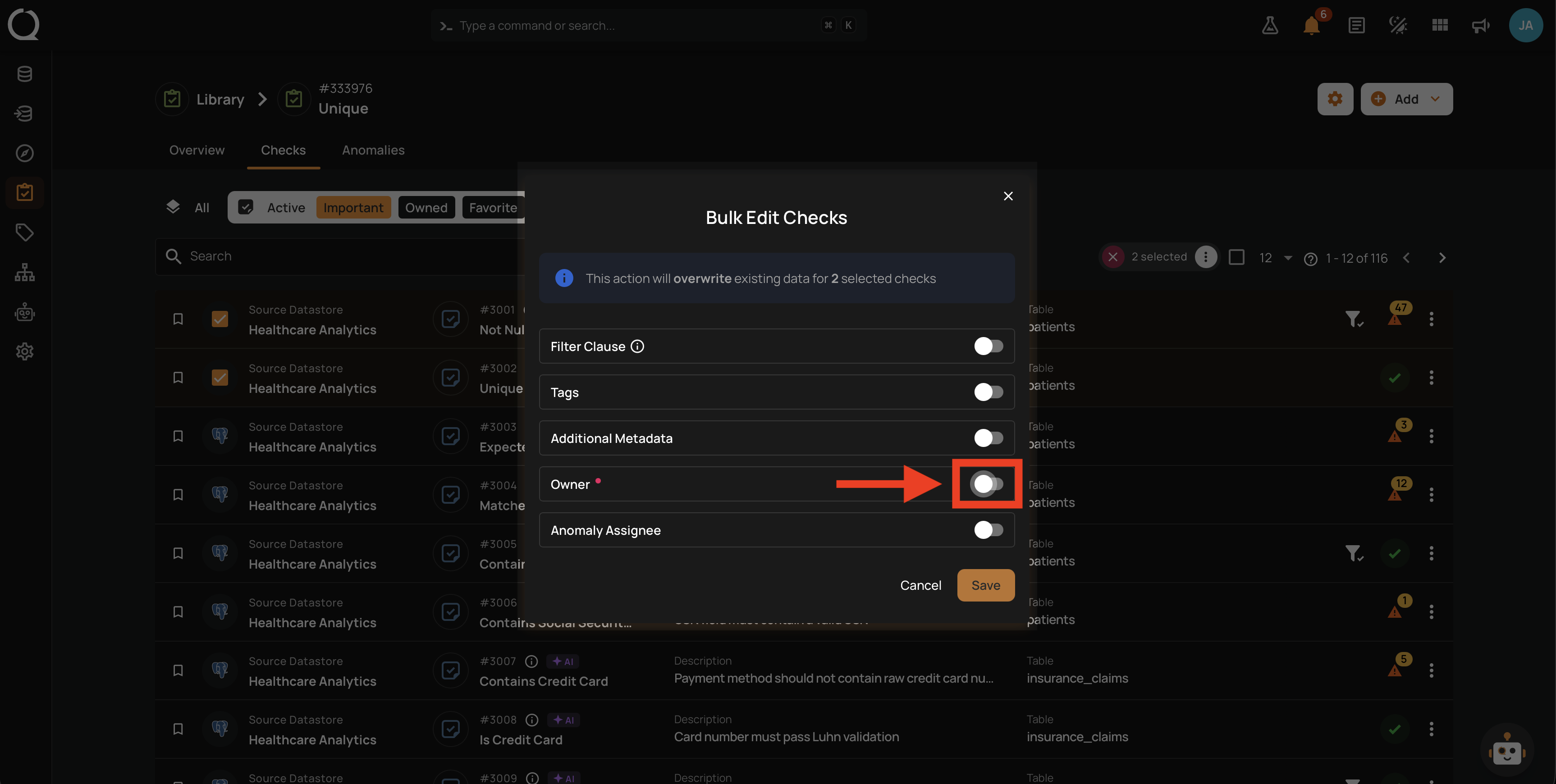Go to the previous page of checks
Viewport: 1556px width, 784px height.
point(1405,258)
